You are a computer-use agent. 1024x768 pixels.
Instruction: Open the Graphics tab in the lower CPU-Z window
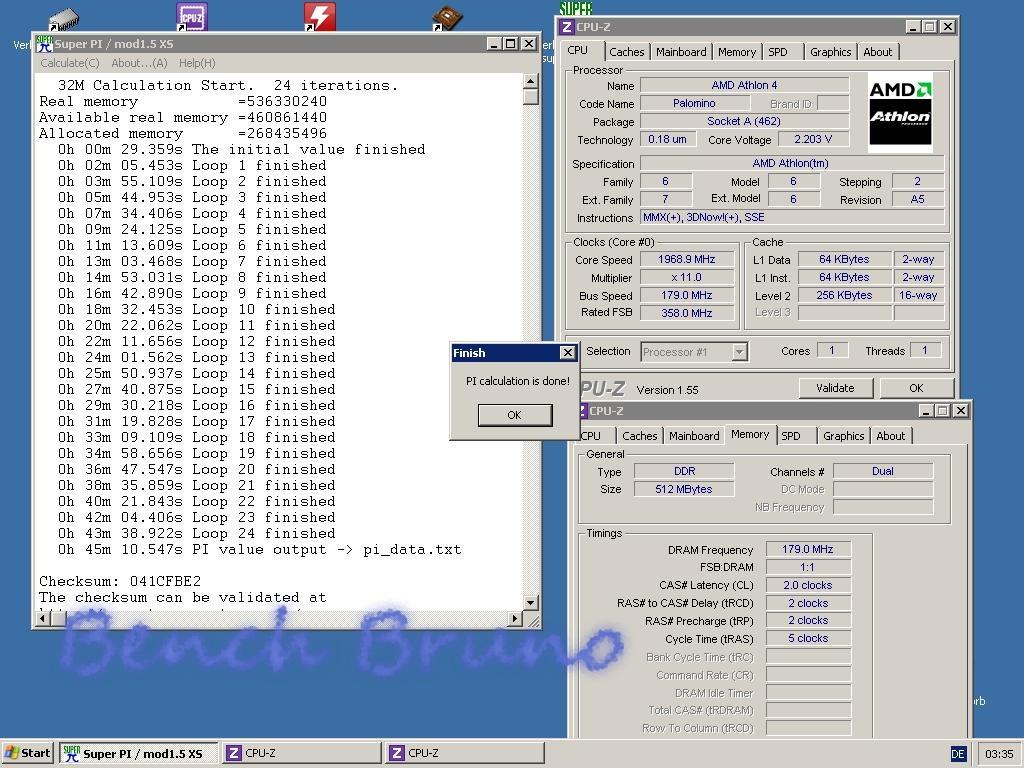pyautogui.click(x=844, y=436)
